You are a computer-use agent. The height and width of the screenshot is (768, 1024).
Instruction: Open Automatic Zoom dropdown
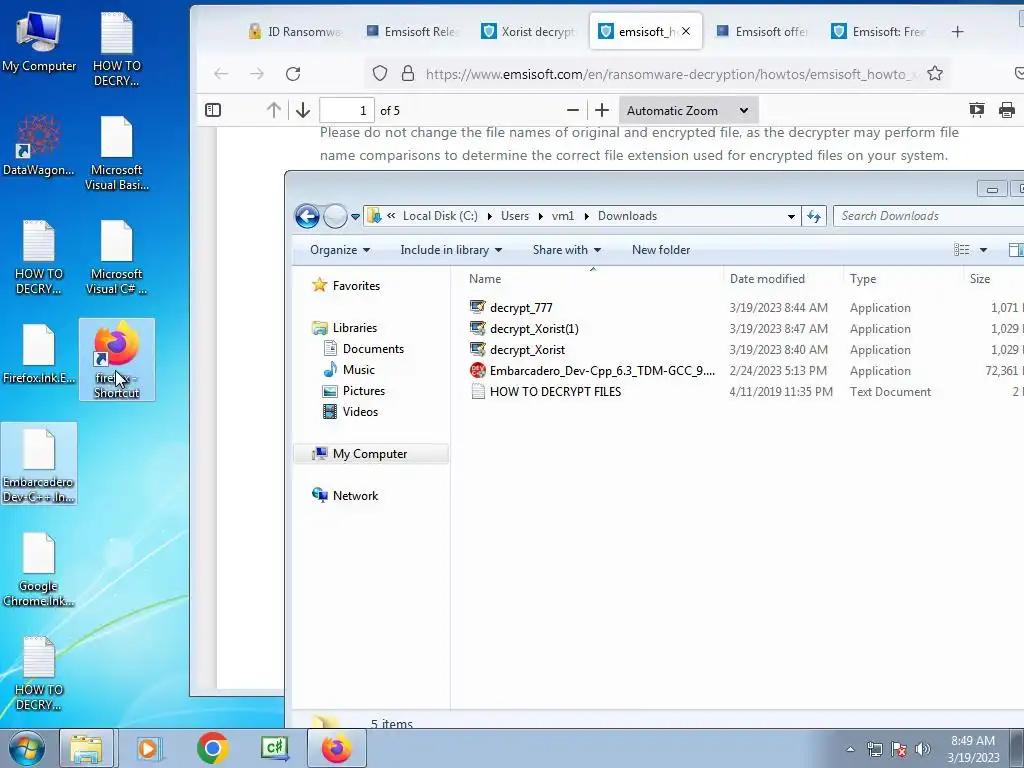(688, 110)
